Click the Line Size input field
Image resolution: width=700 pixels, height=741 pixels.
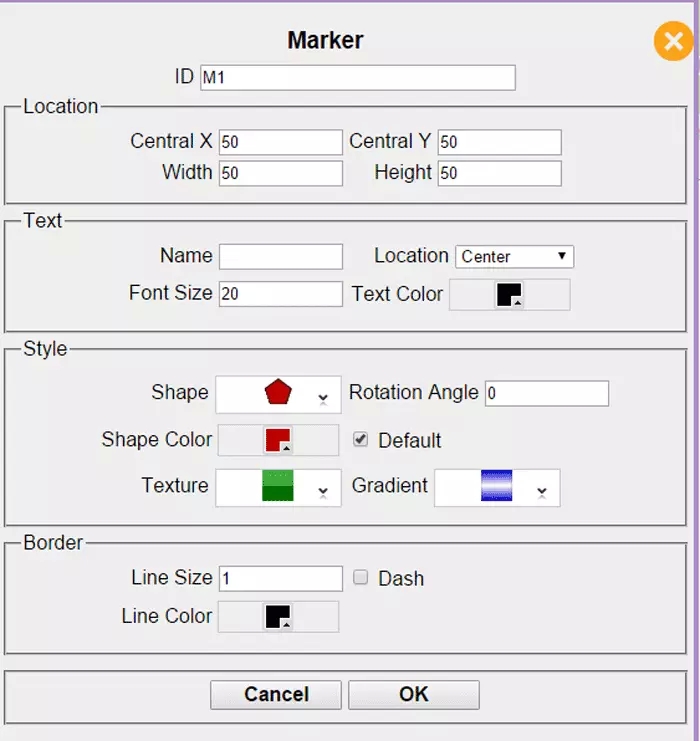(281, 578)
